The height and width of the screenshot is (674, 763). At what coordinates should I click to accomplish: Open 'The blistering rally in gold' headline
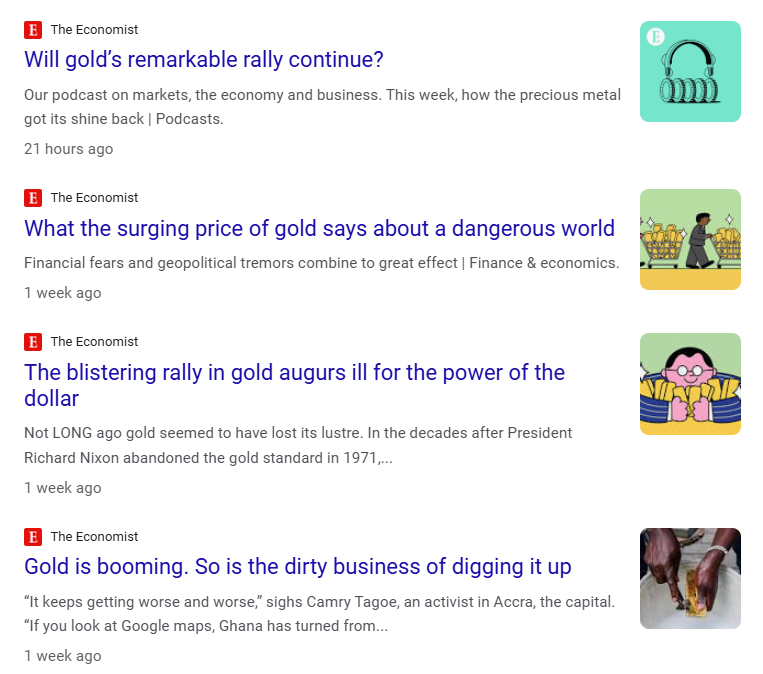(294, 385)
